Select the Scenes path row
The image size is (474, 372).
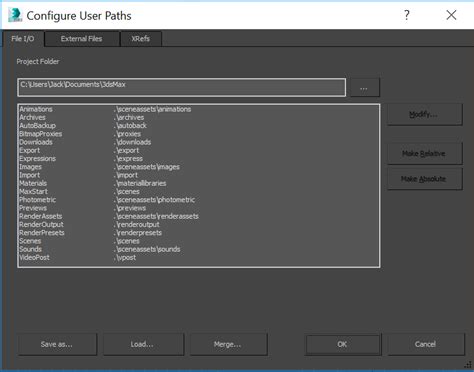[x=199, y=241]
